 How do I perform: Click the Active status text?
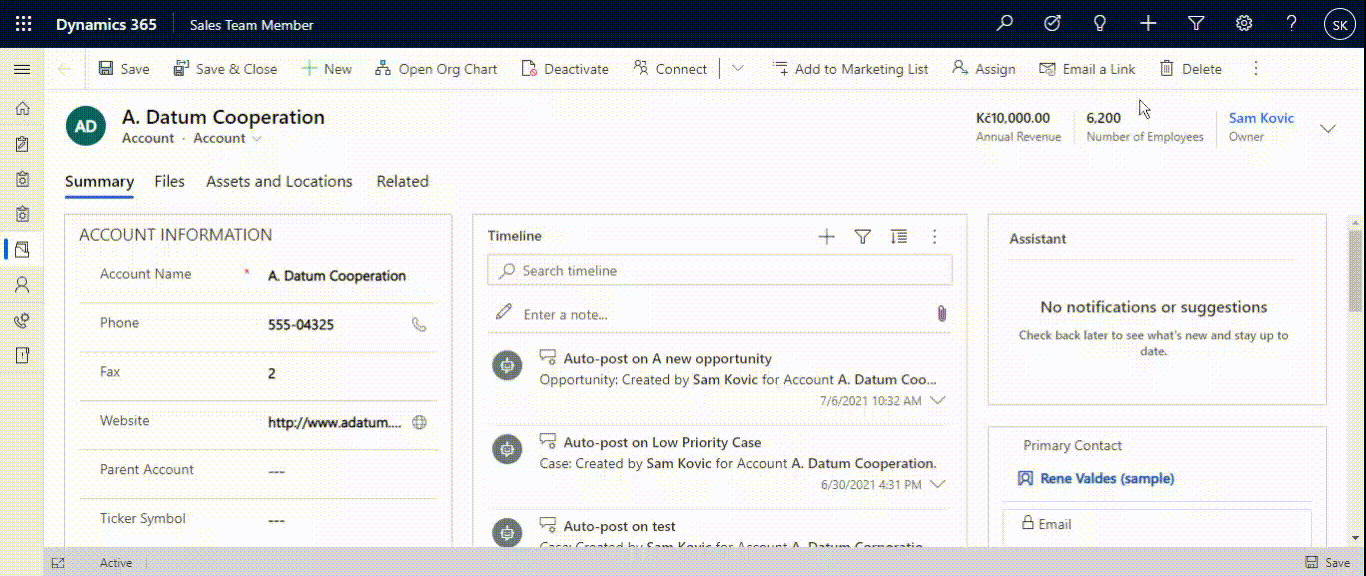pos(116,563)
